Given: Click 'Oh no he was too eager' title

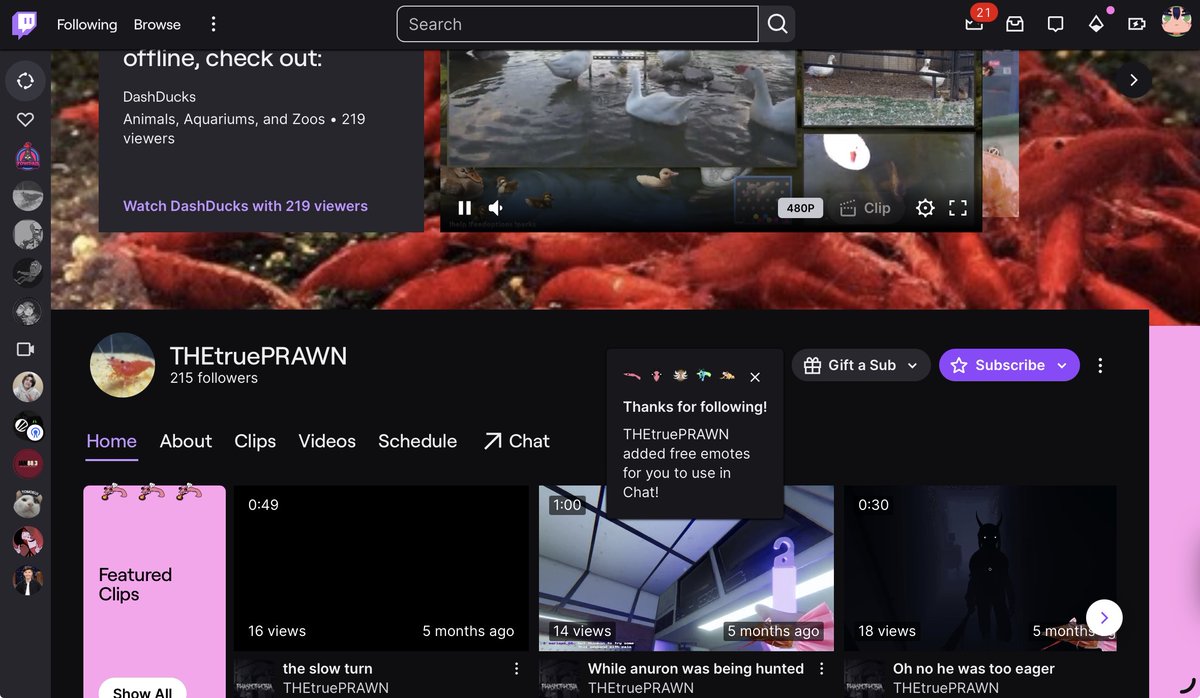Looking at the screenshot, I should [974, 668].
